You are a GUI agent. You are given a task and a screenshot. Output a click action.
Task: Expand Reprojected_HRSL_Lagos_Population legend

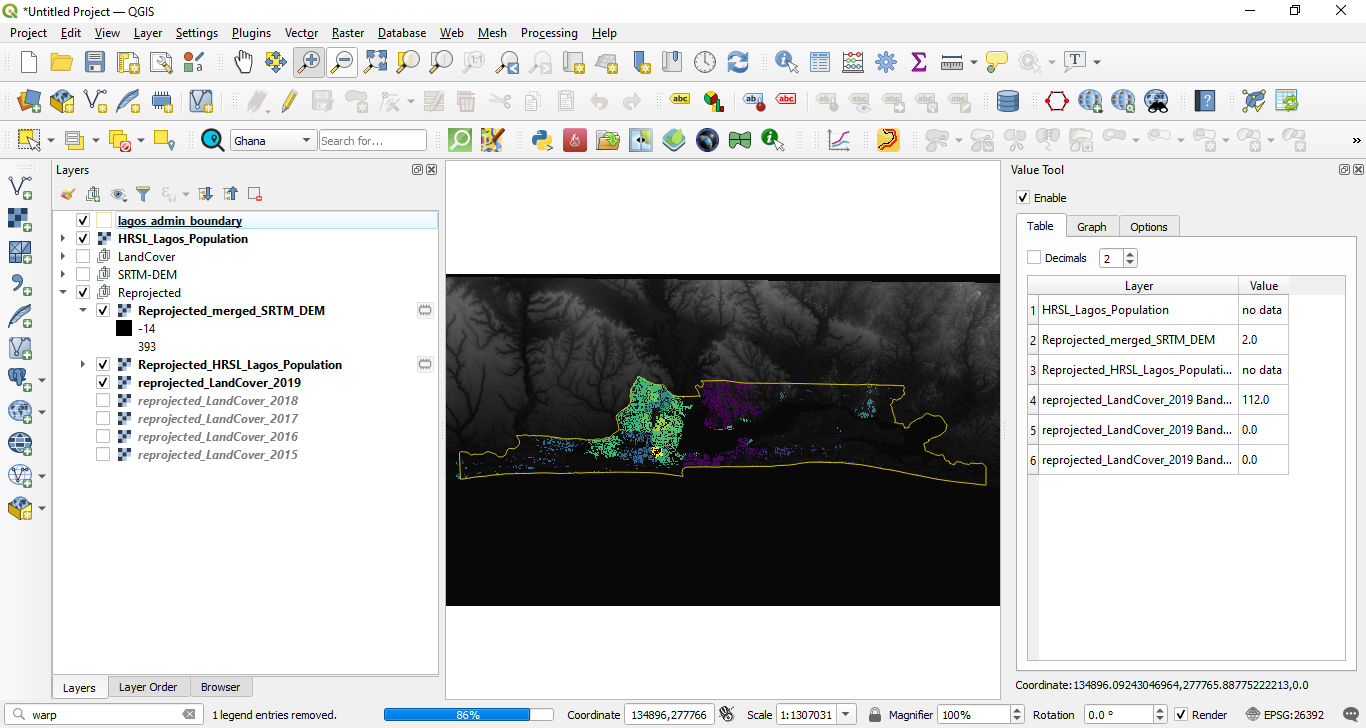[84, 365]
